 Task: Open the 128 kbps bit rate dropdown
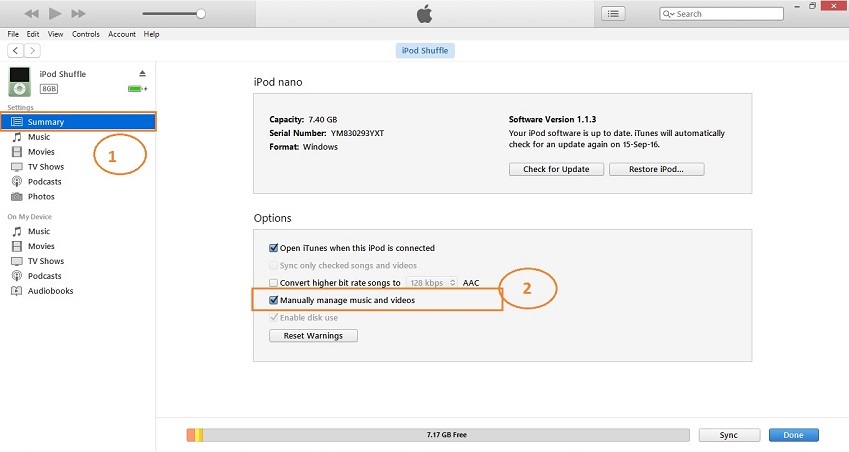[431, 283]
